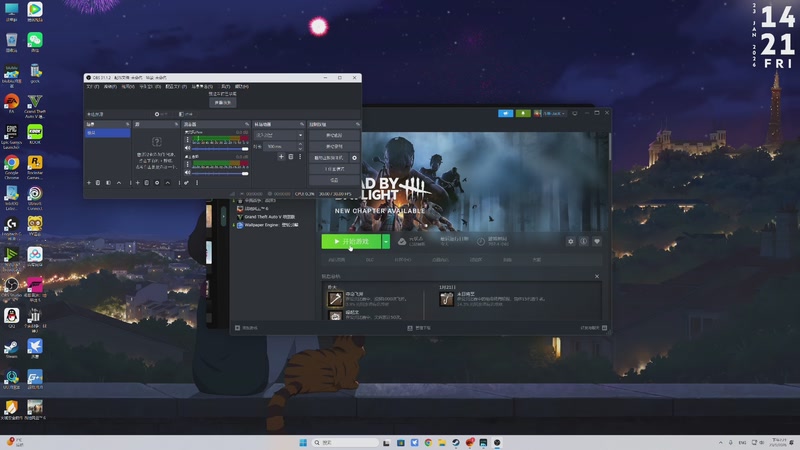Image resolution: width=800 pixels, height=450 pixels.
Task: Pop out the Scenes dock panel
Action: tap(128, 124)
